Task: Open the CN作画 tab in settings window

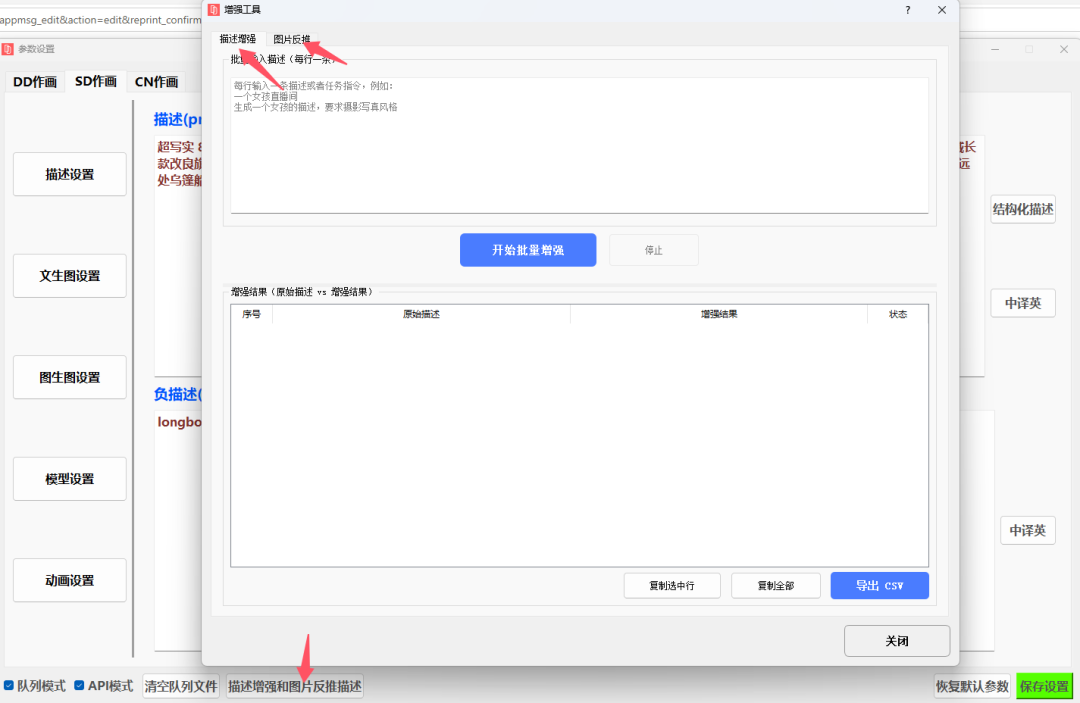Action: click(x=156, y=82)
